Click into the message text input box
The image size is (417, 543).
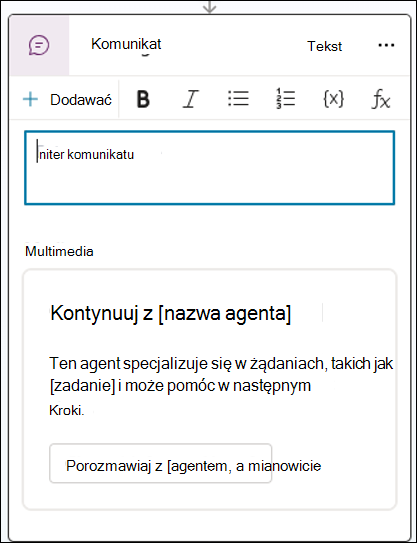pyautogui.click(x=210, y=168)
